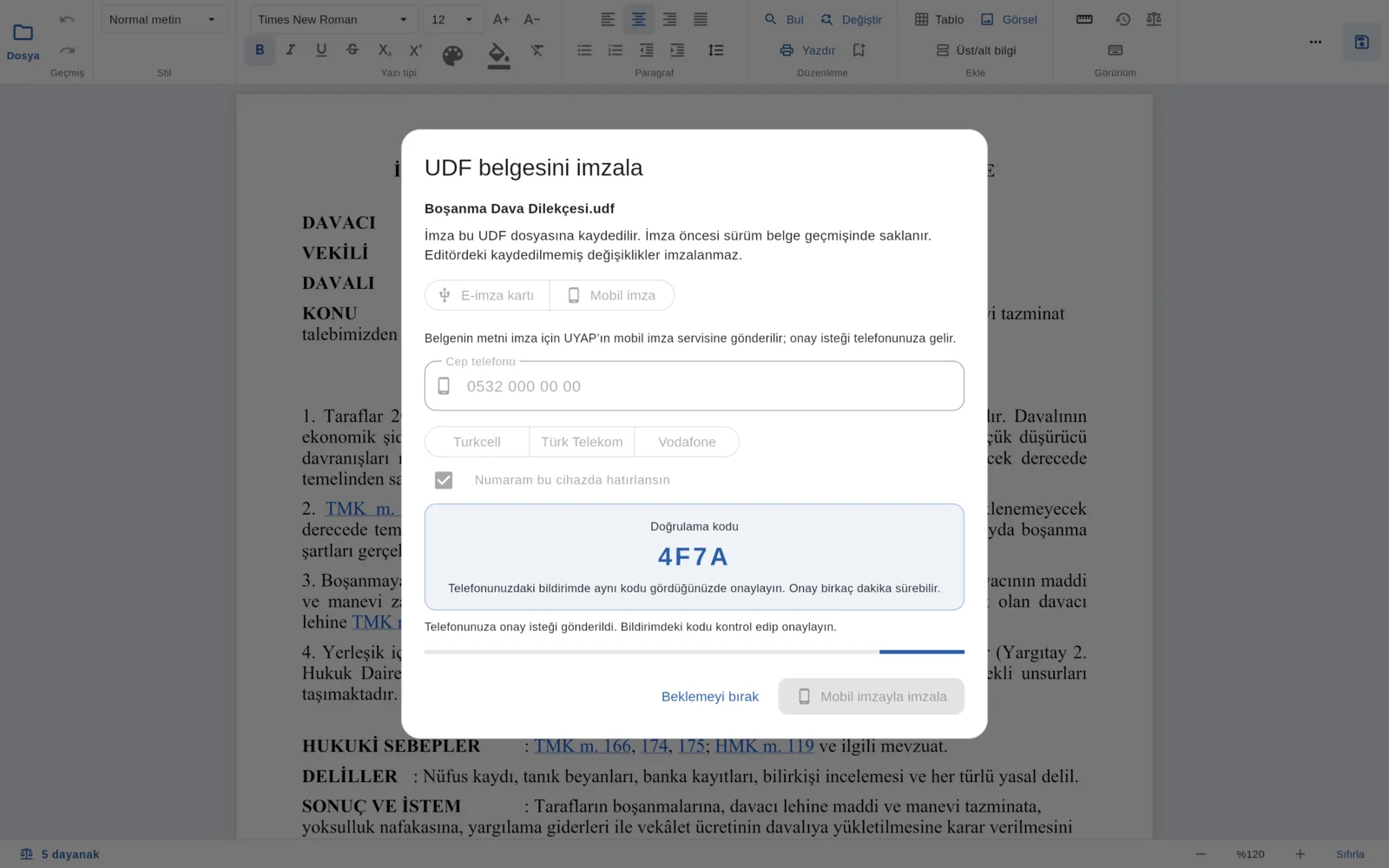Click the strikethrough icon
This screenshot has width=1389, height=868.
pyautogui.click(x=352, y=50)
